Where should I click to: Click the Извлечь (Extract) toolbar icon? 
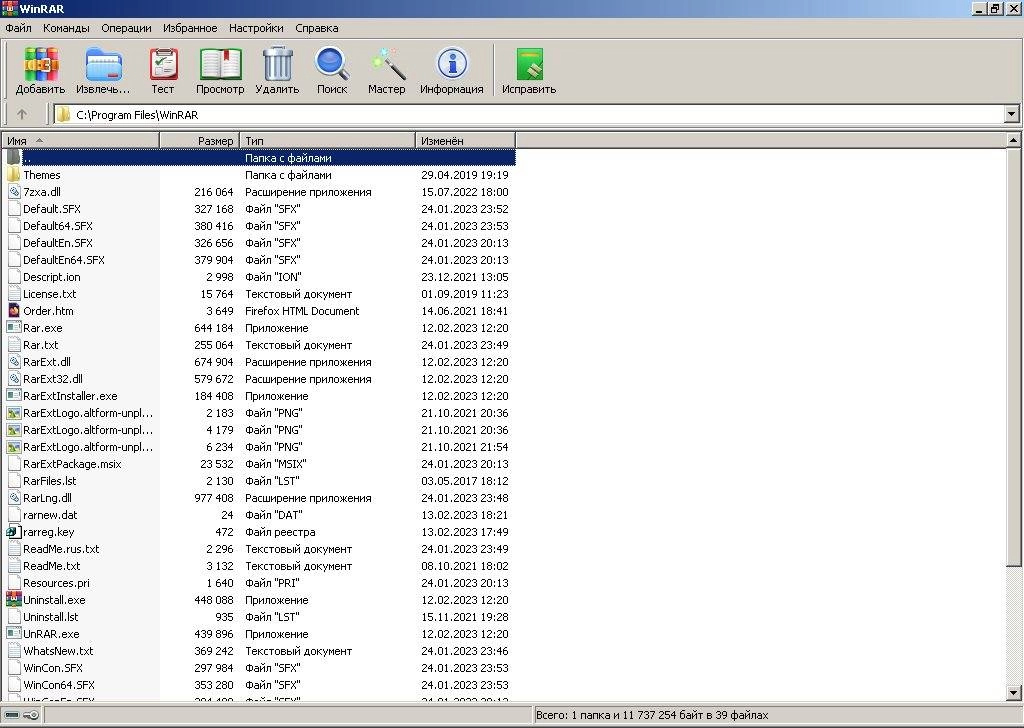click(103, 65)
